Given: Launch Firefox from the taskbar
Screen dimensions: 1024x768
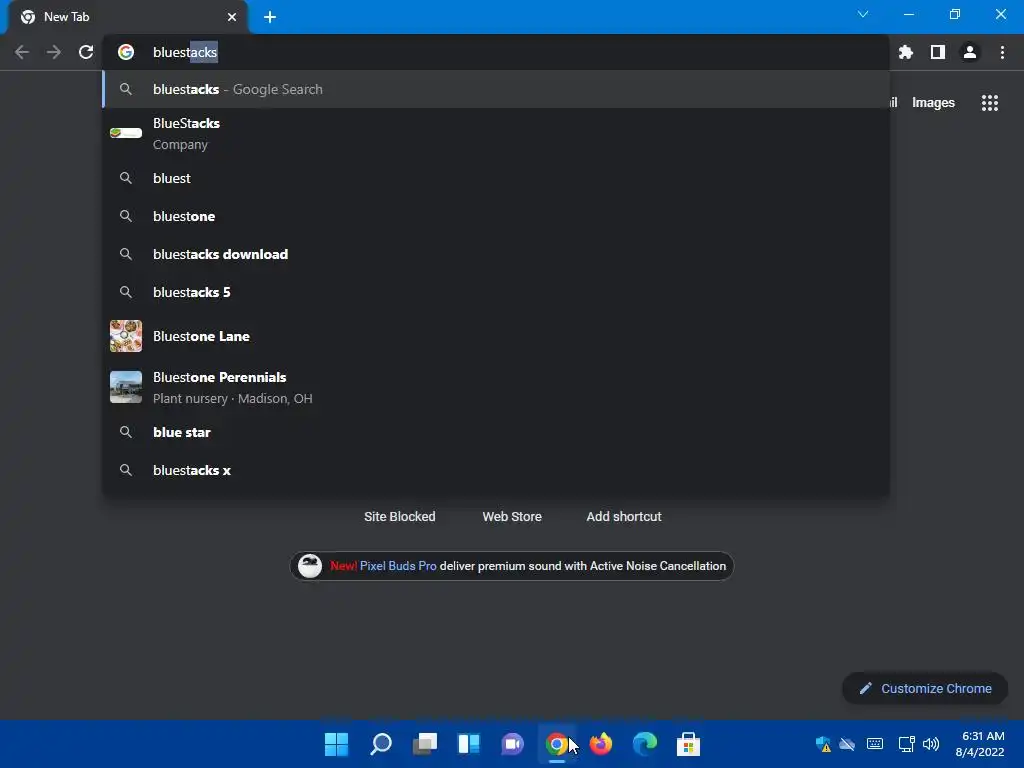Looking at the screenshot, I should (601, 744).
